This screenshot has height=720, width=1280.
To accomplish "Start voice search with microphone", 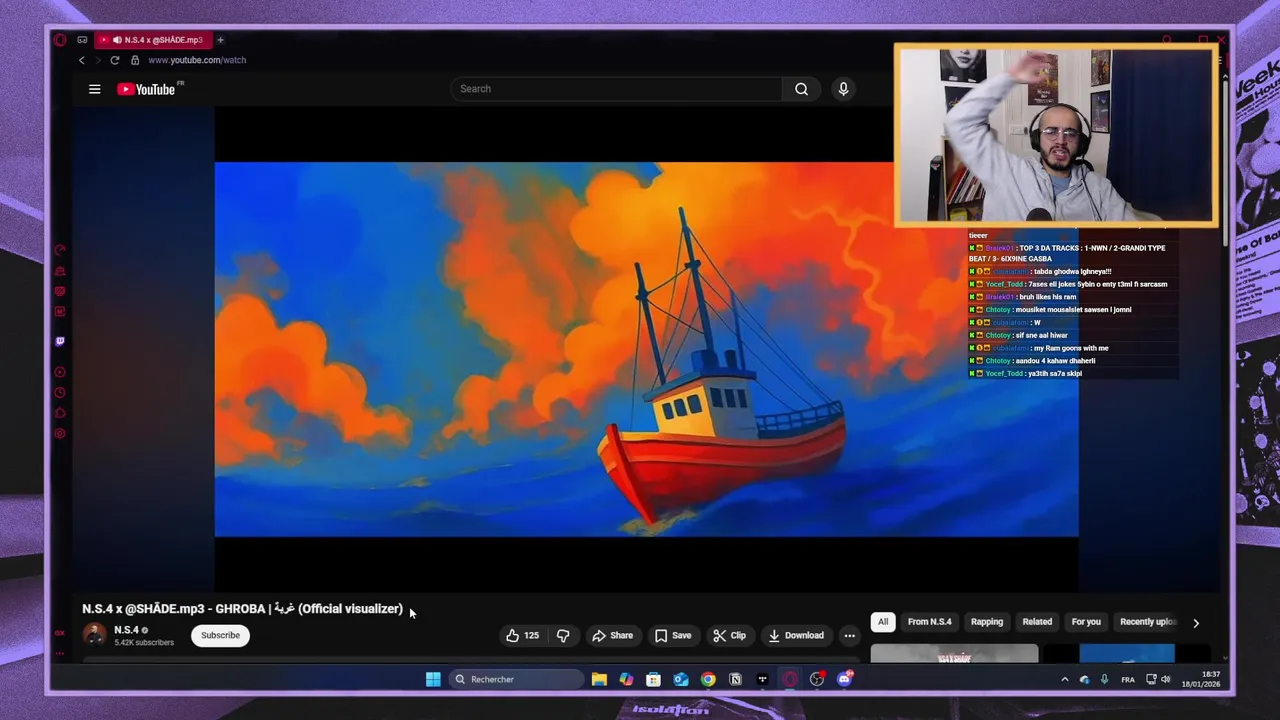I will (x=843, y=89).
